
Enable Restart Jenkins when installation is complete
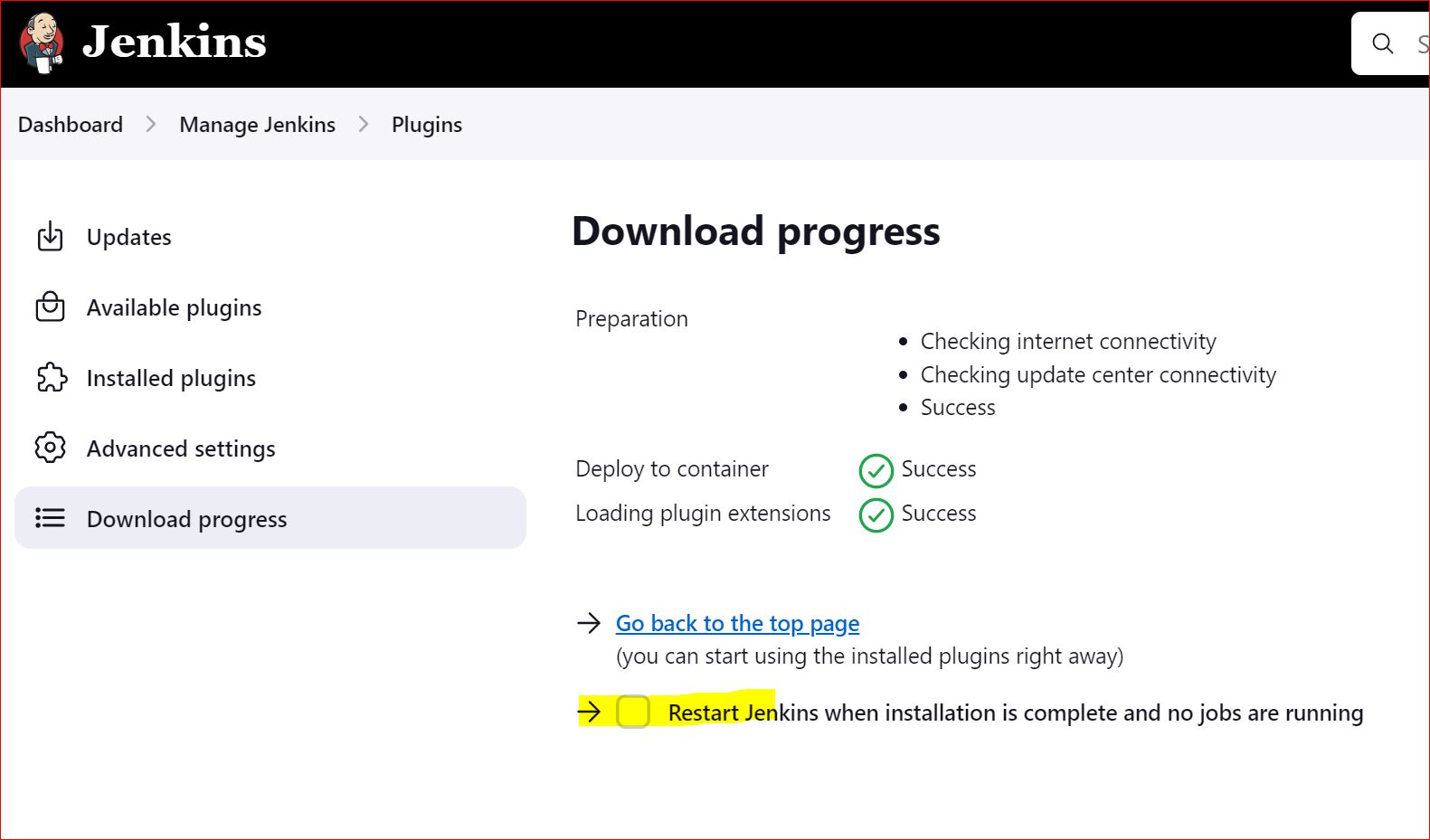click(x=633, y=713)
